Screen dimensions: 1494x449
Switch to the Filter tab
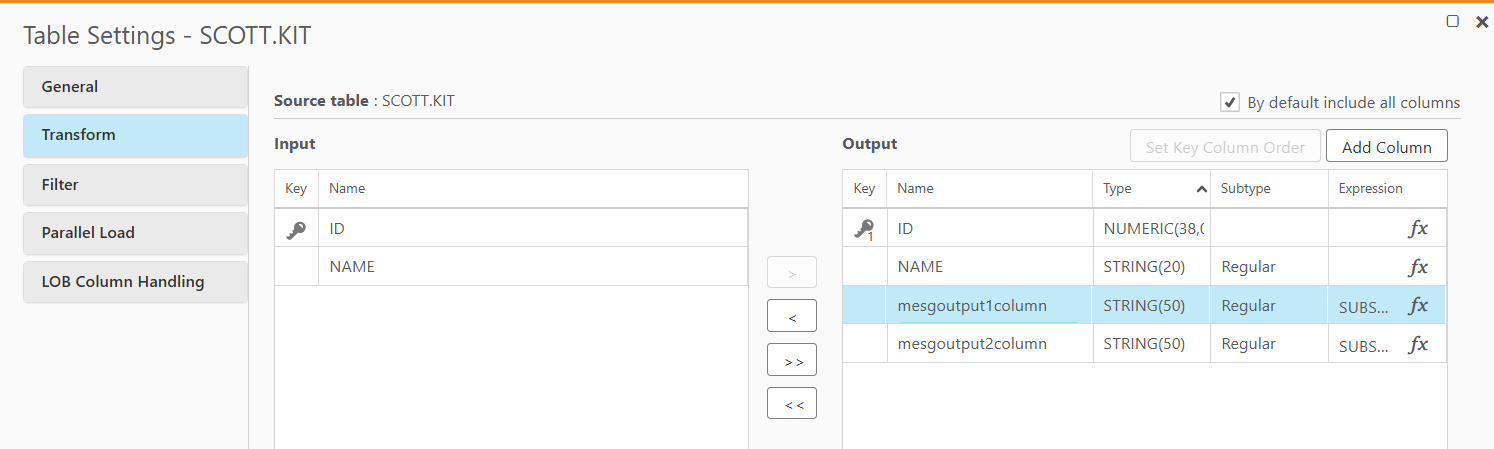pos(135,185)
